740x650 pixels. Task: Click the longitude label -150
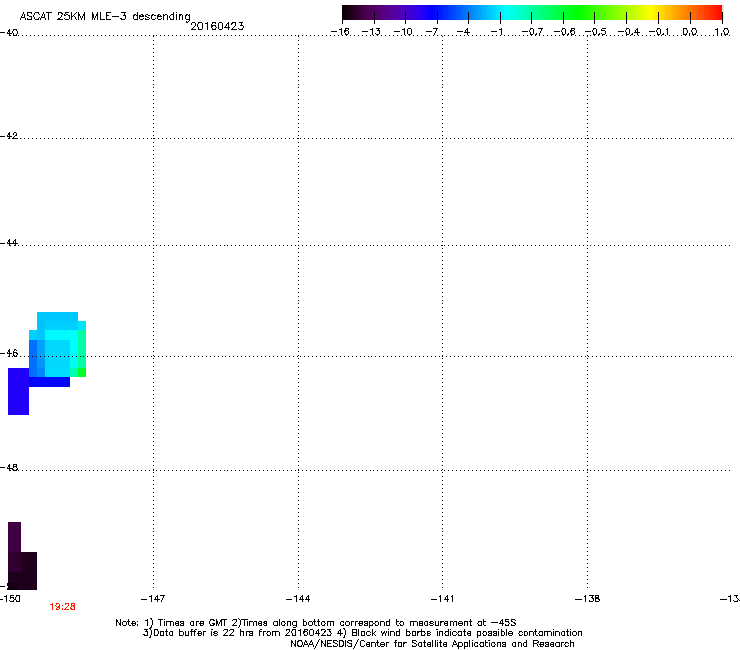coord(10,599)
